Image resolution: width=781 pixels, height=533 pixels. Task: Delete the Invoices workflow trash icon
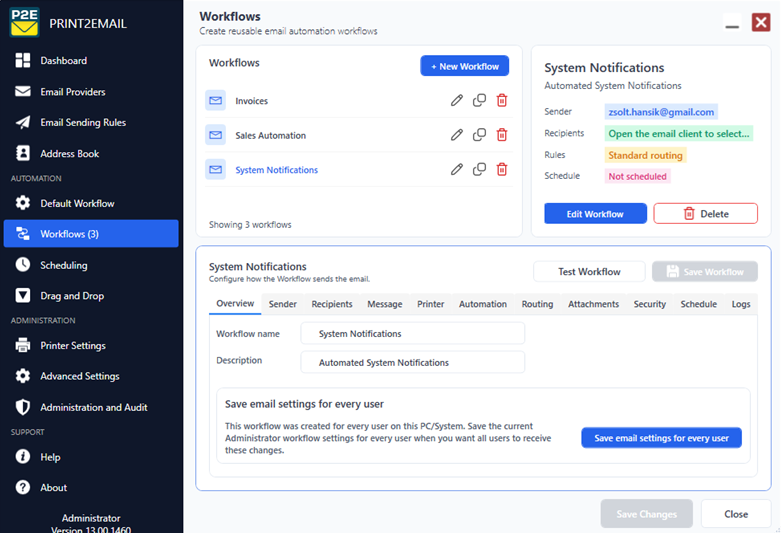502,101
